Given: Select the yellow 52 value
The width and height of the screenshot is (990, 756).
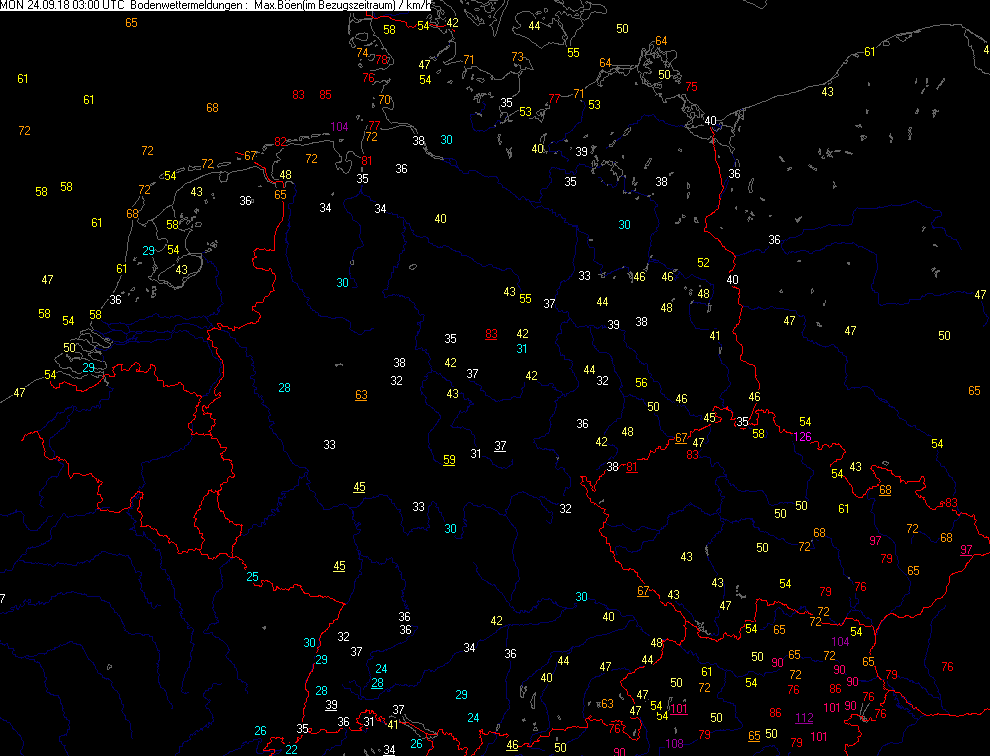Looking at the screenshot, I should (703, 263).
